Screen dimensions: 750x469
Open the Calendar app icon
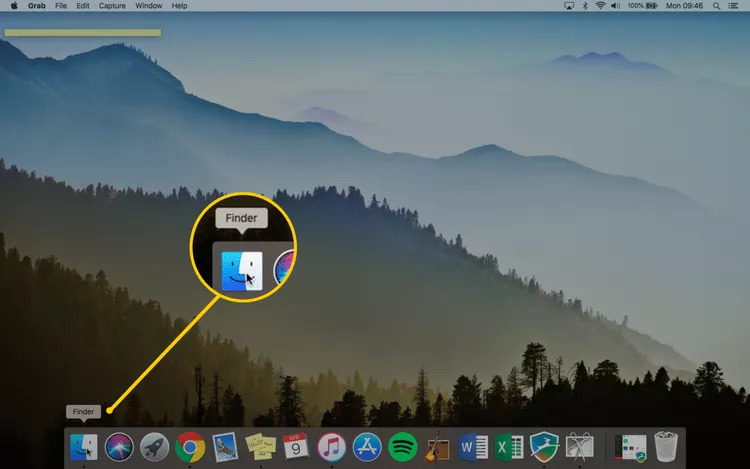(296, 446)
